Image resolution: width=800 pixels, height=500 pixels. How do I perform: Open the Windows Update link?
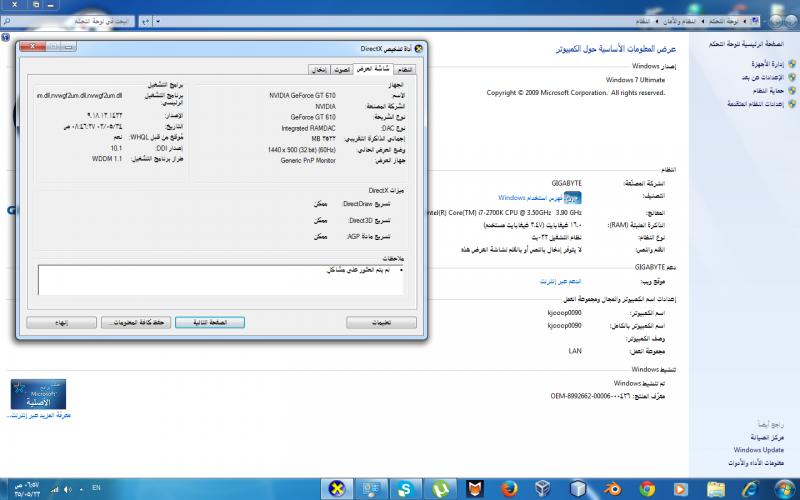[759, 450]
